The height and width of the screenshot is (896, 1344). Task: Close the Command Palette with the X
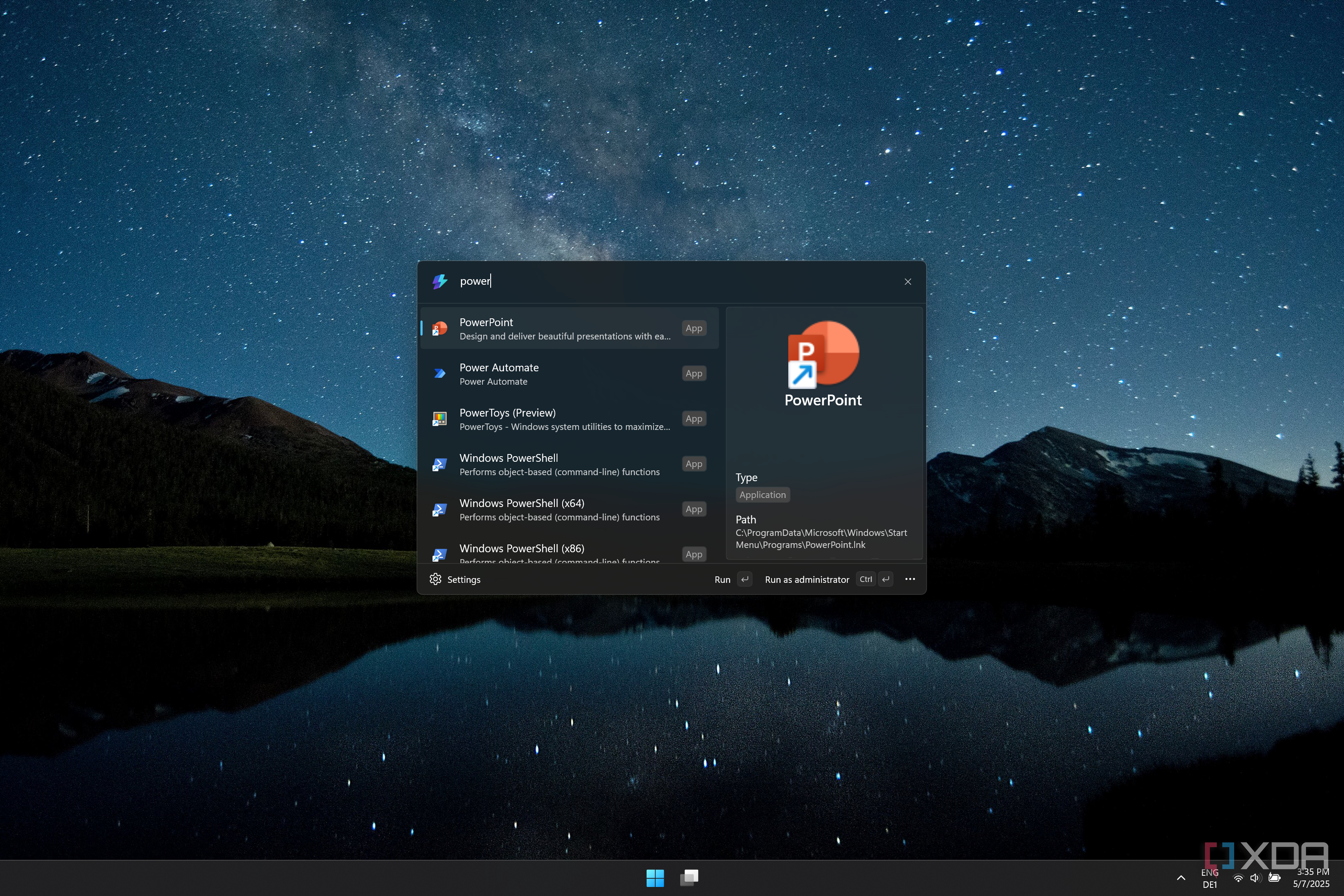coord(908,282)
